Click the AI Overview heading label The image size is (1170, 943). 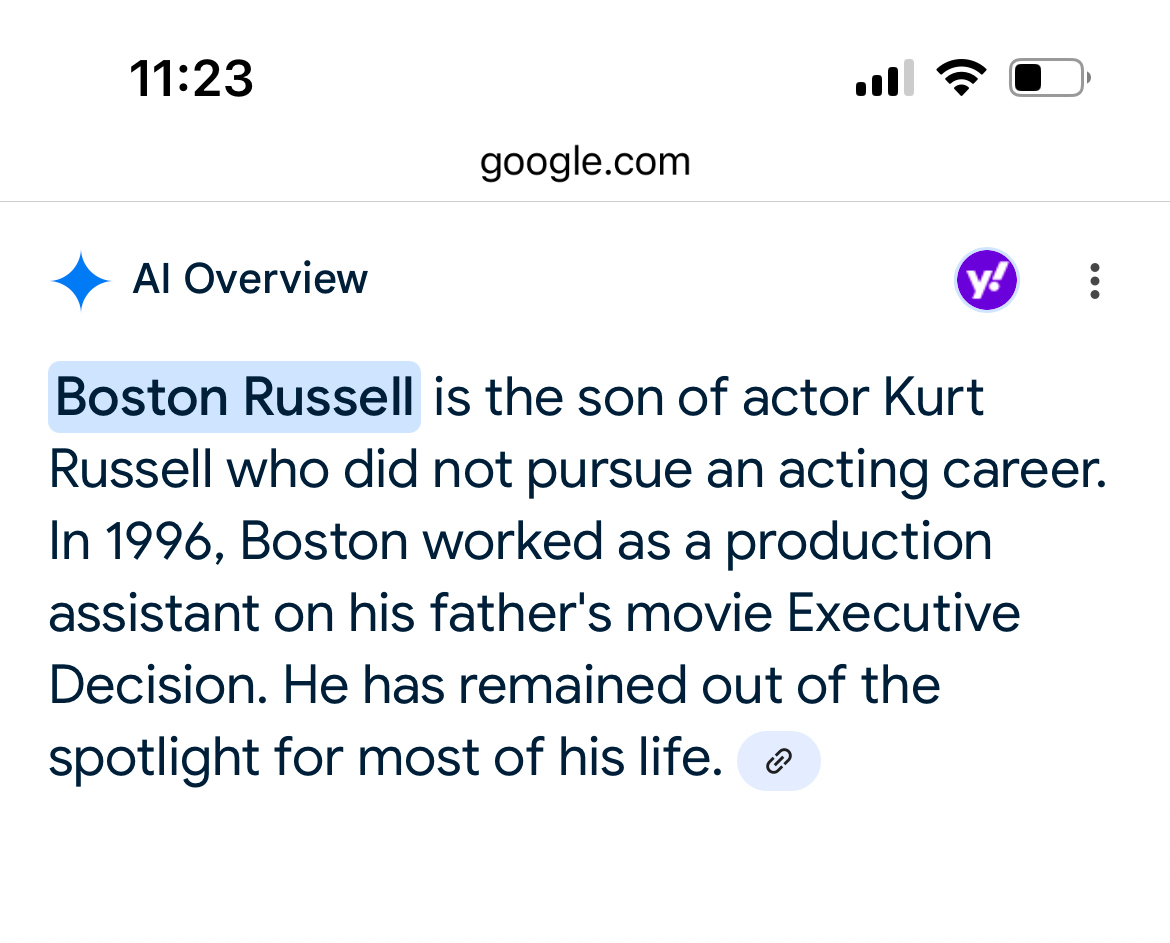coord(250,279)
